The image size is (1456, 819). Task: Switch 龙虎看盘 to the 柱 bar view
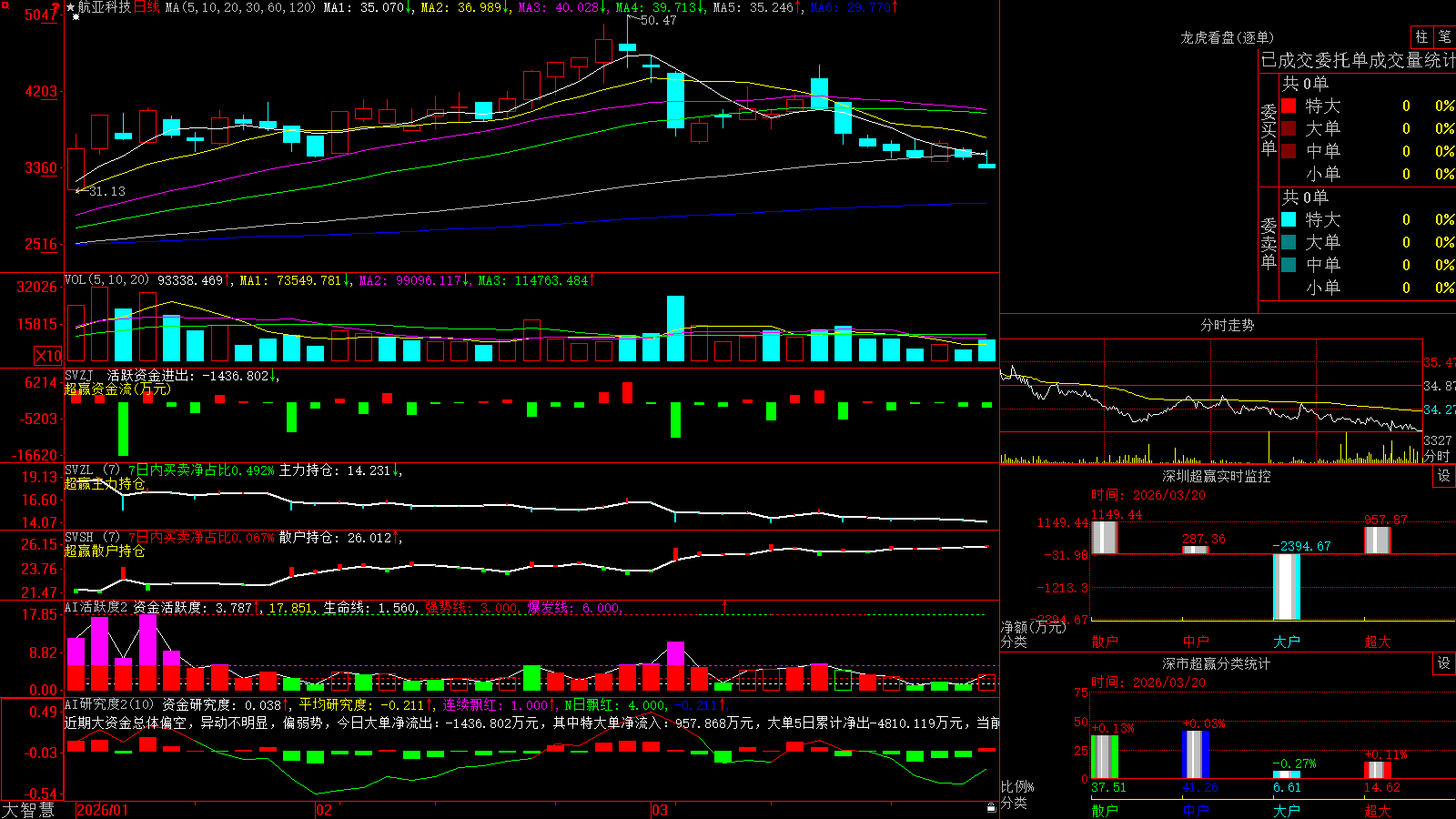[x=1421, y=36]
